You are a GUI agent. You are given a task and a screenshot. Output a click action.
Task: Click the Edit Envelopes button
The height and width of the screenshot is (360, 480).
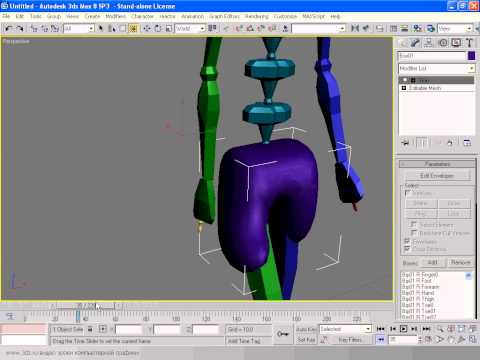[437, 176]
